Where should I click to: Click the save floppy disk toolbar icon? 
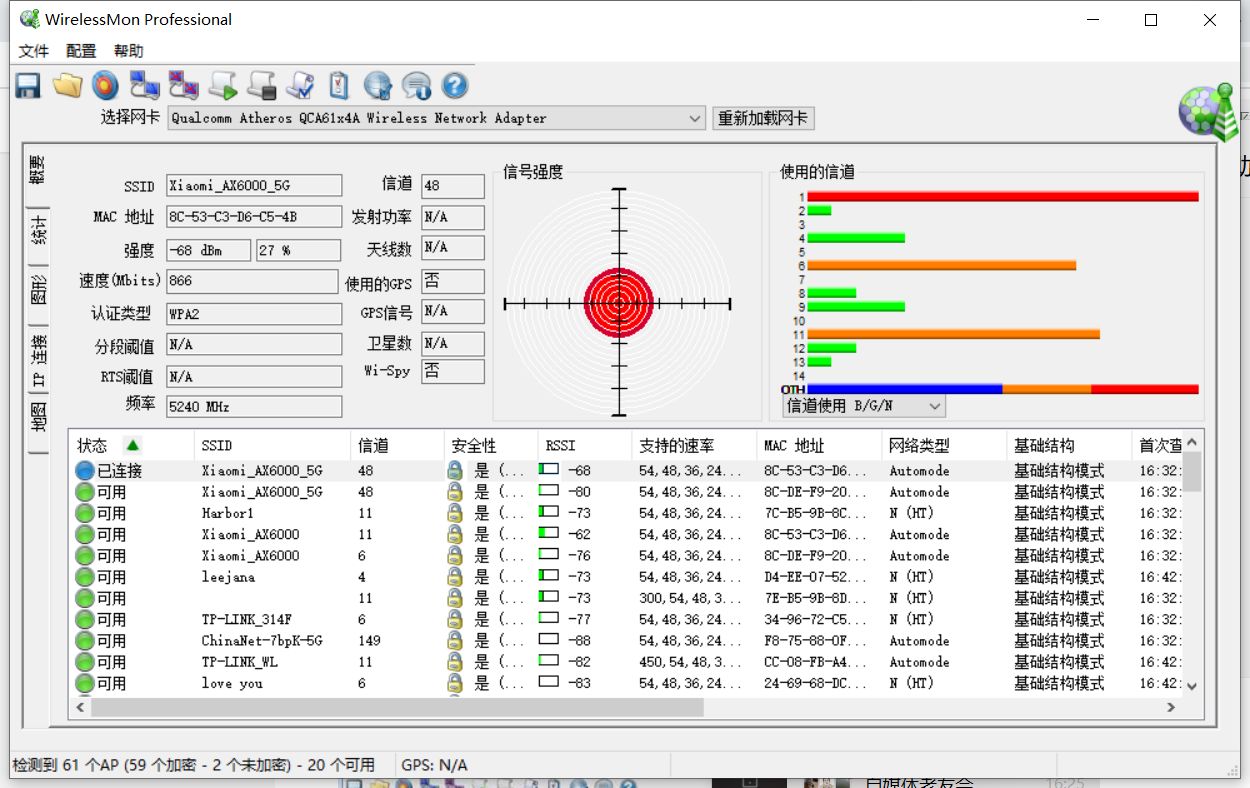[27, 85]
